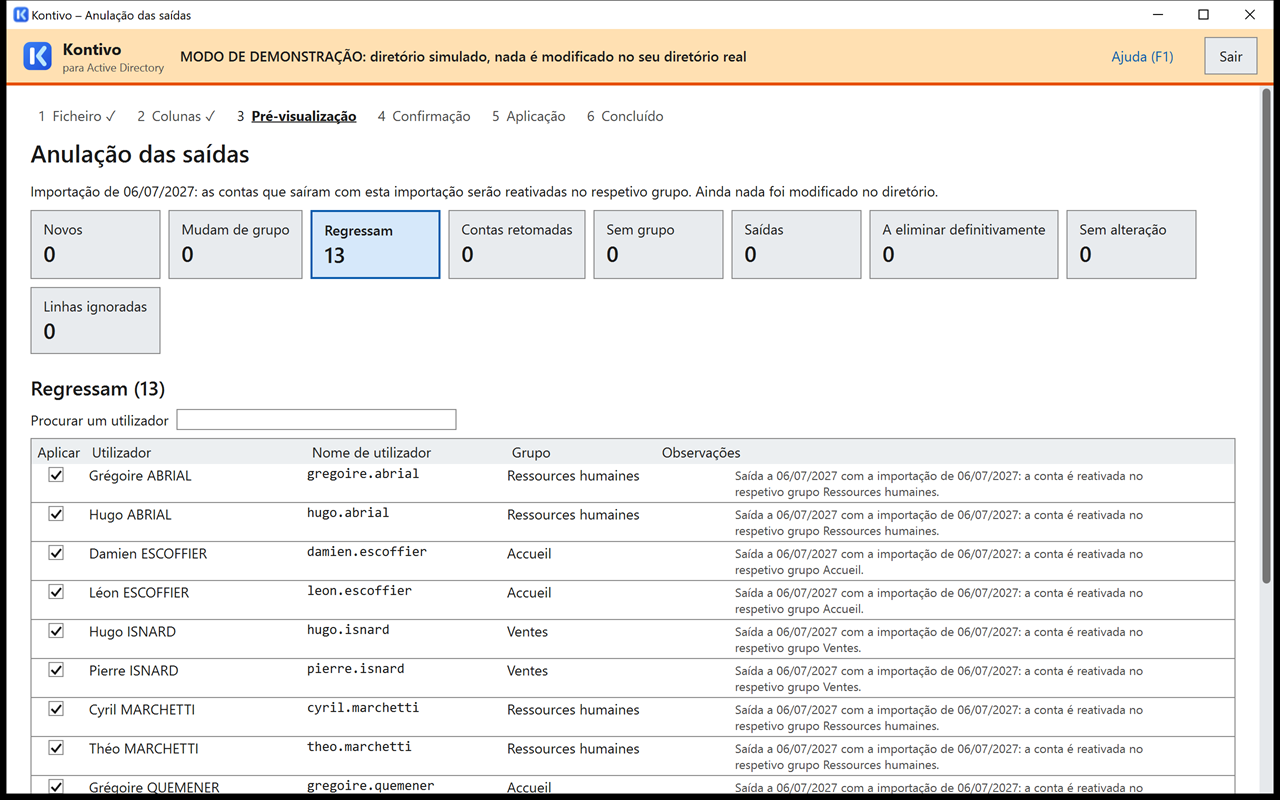Image resolution: width=1280 pixels, height=800 pixels.
Task: Toggle Théo MARCHETTI's checkbox
Action: click(x=56, y=748)
